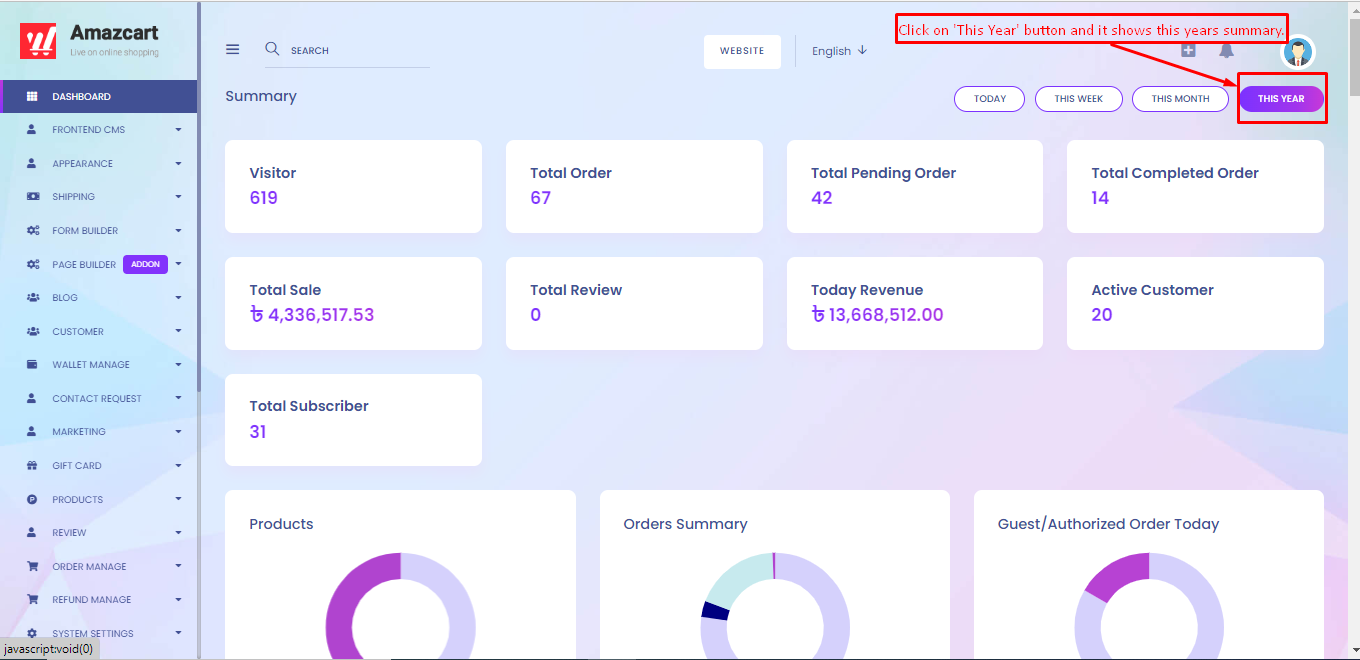The width and height of the screenshot is (1360, 660).
Task: Show the This Month summary
Action: 1180,99
